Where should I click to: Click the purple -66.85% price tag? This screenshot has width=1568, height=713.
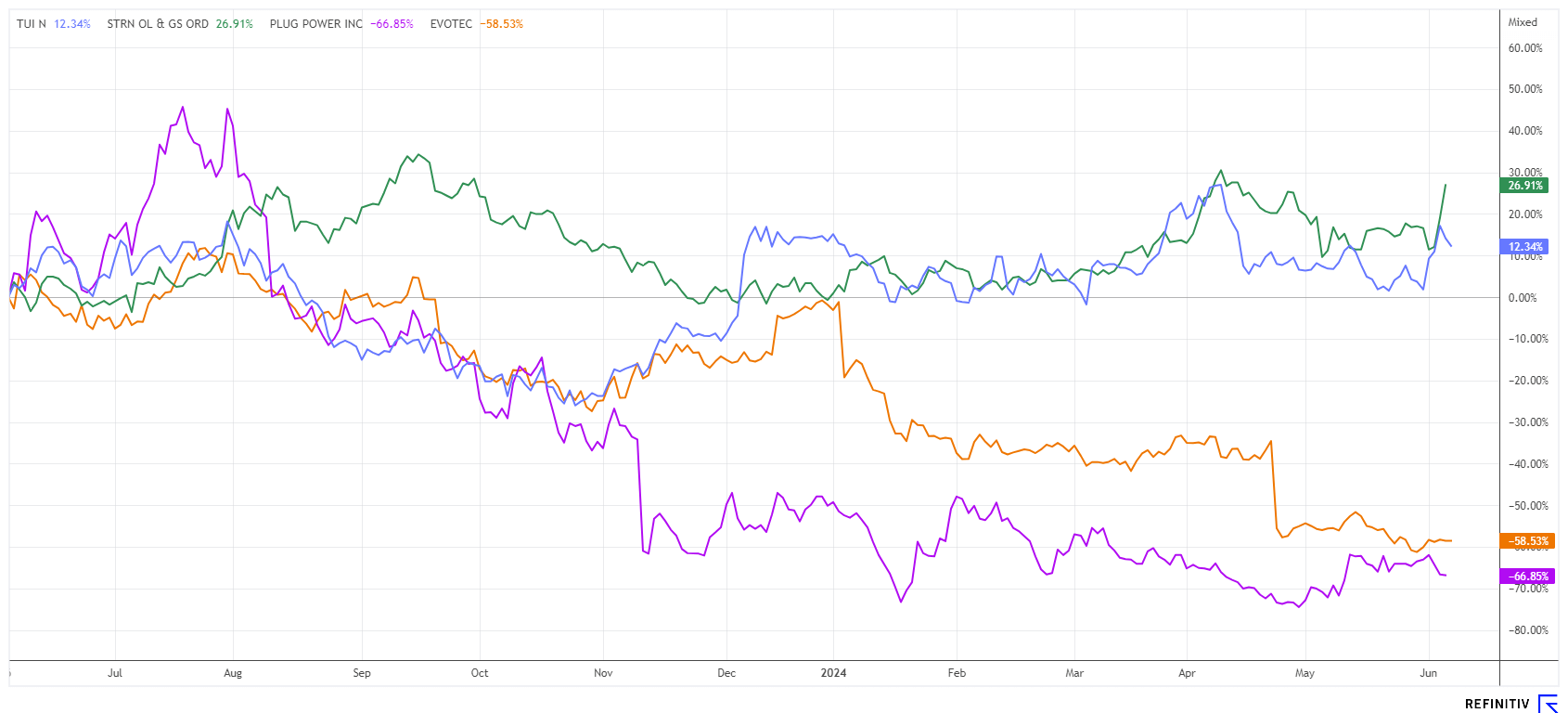click(x=1524, y=577)
